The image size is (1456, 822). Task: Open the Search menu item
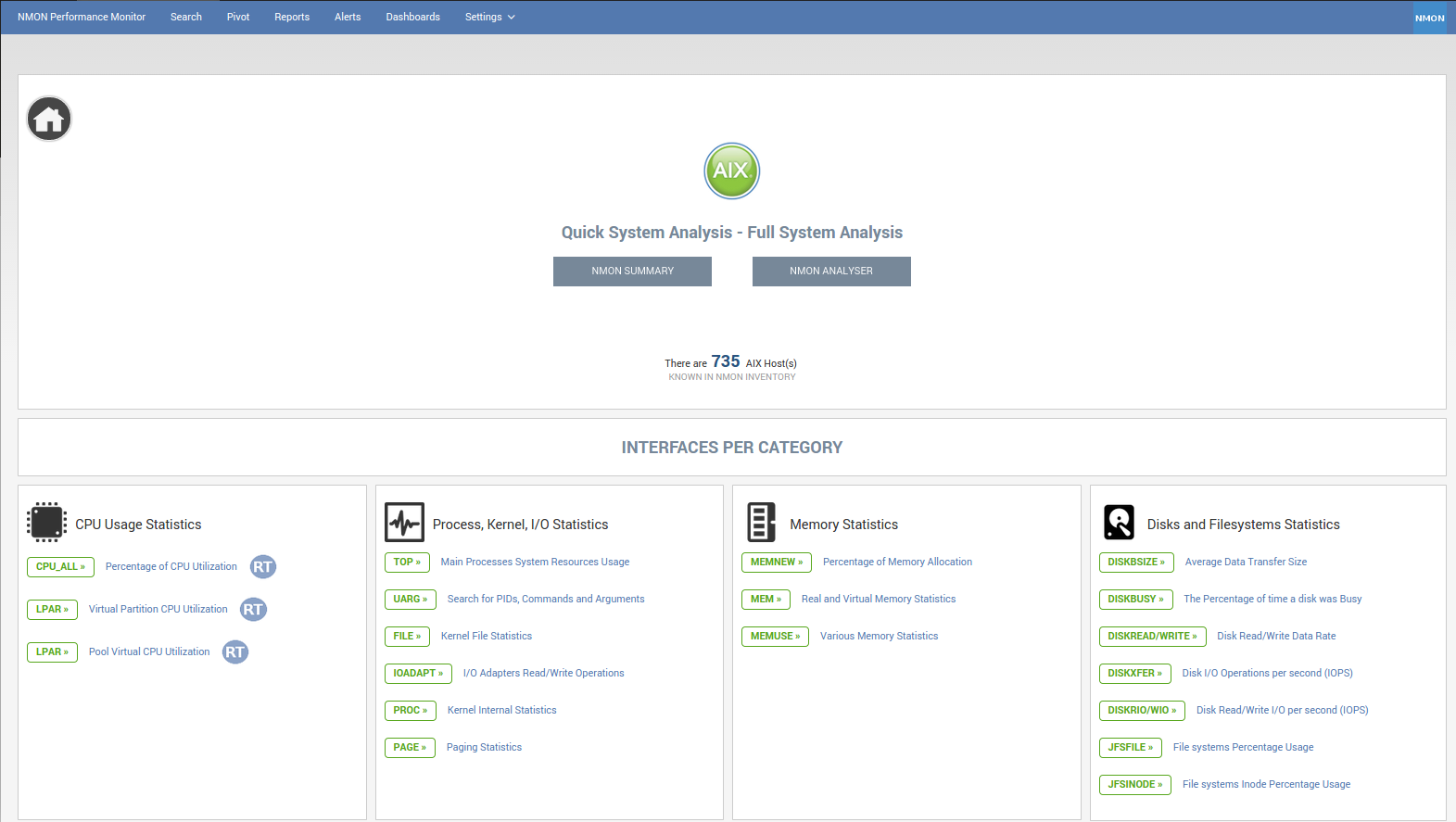[186, 17]
